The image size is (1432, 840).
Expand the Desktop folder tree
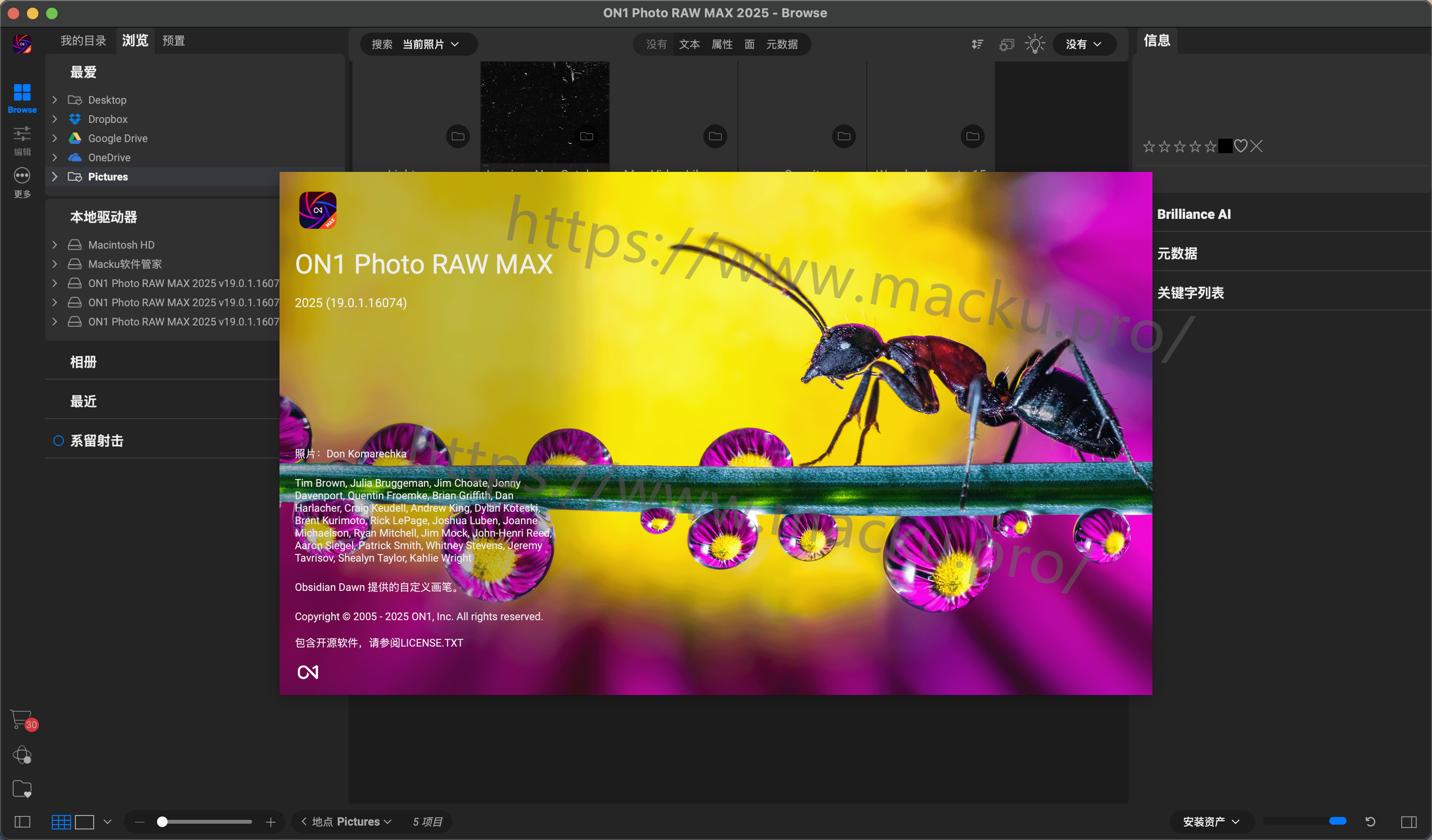pyautogui.click(x=55, y=100)
